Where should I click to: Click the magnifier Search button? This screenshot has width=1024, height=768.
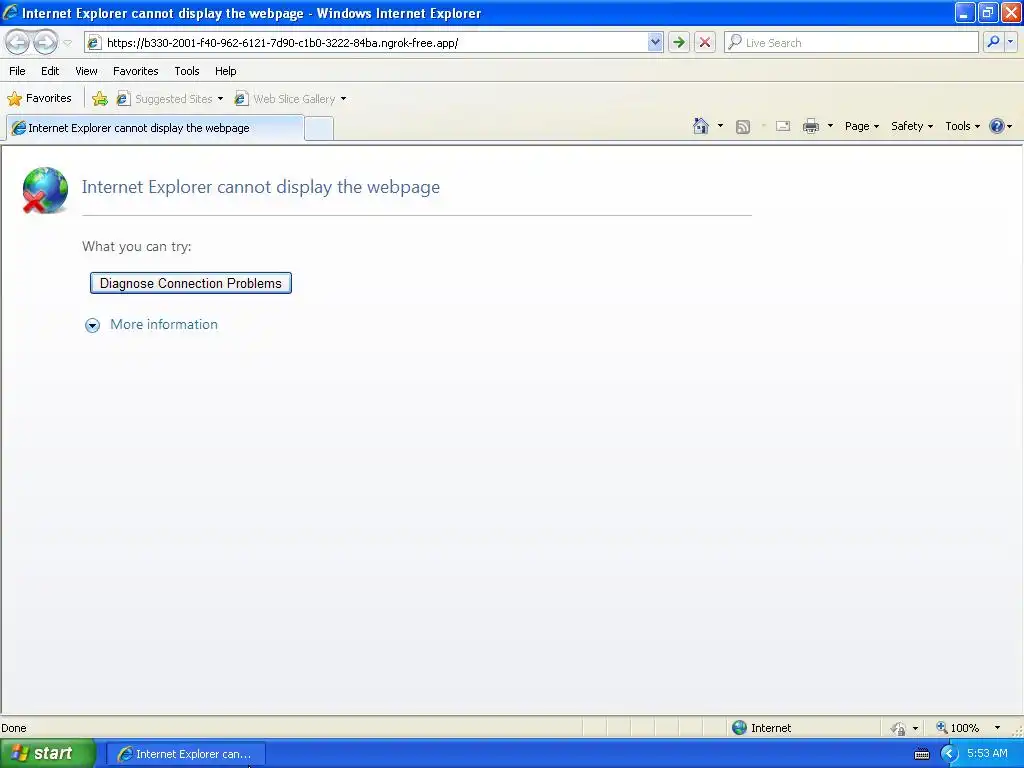pyautogui.click(x=993, y=42)
